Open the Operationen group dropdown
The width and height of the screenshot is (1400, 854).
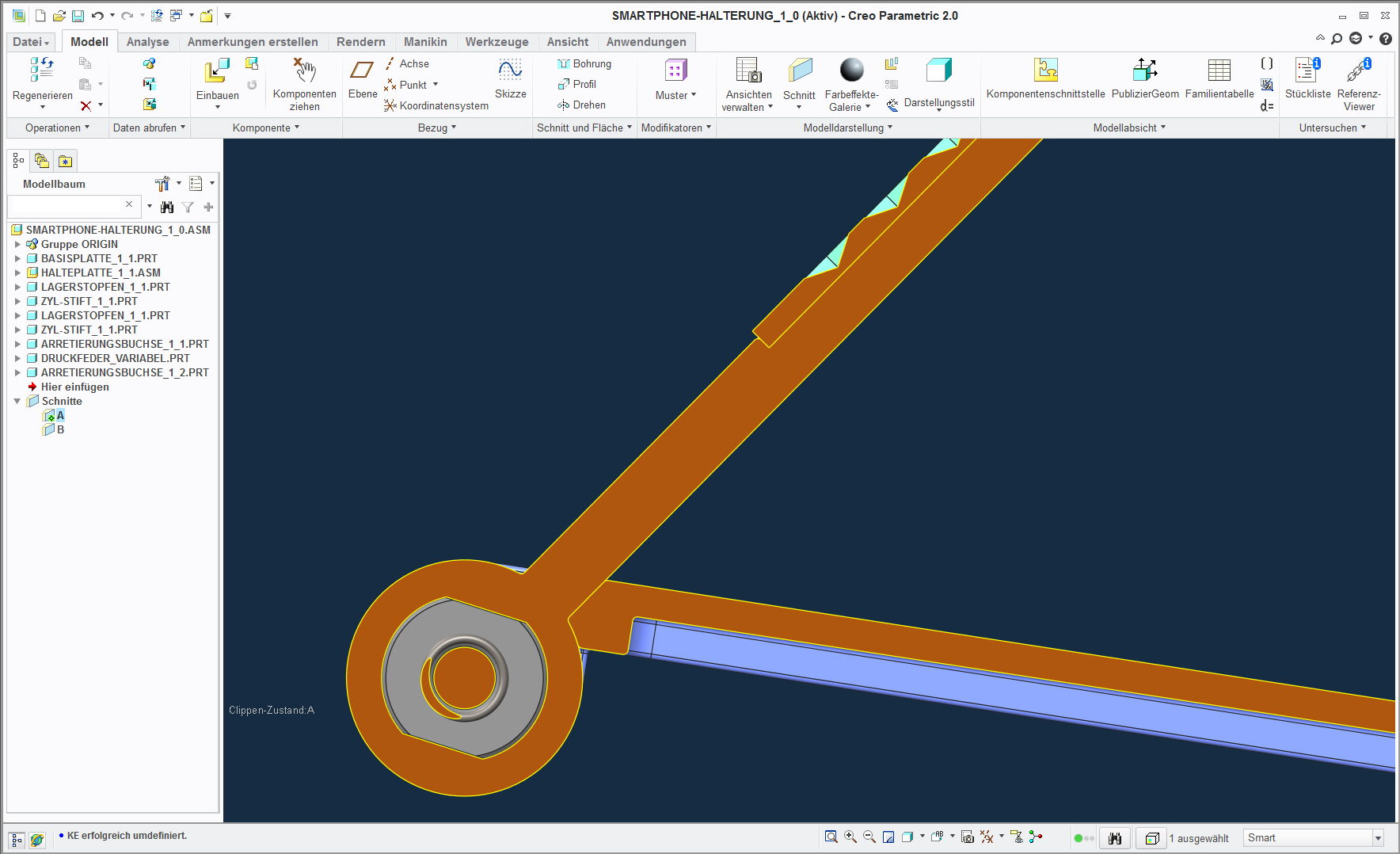click(x=57, y=128)
